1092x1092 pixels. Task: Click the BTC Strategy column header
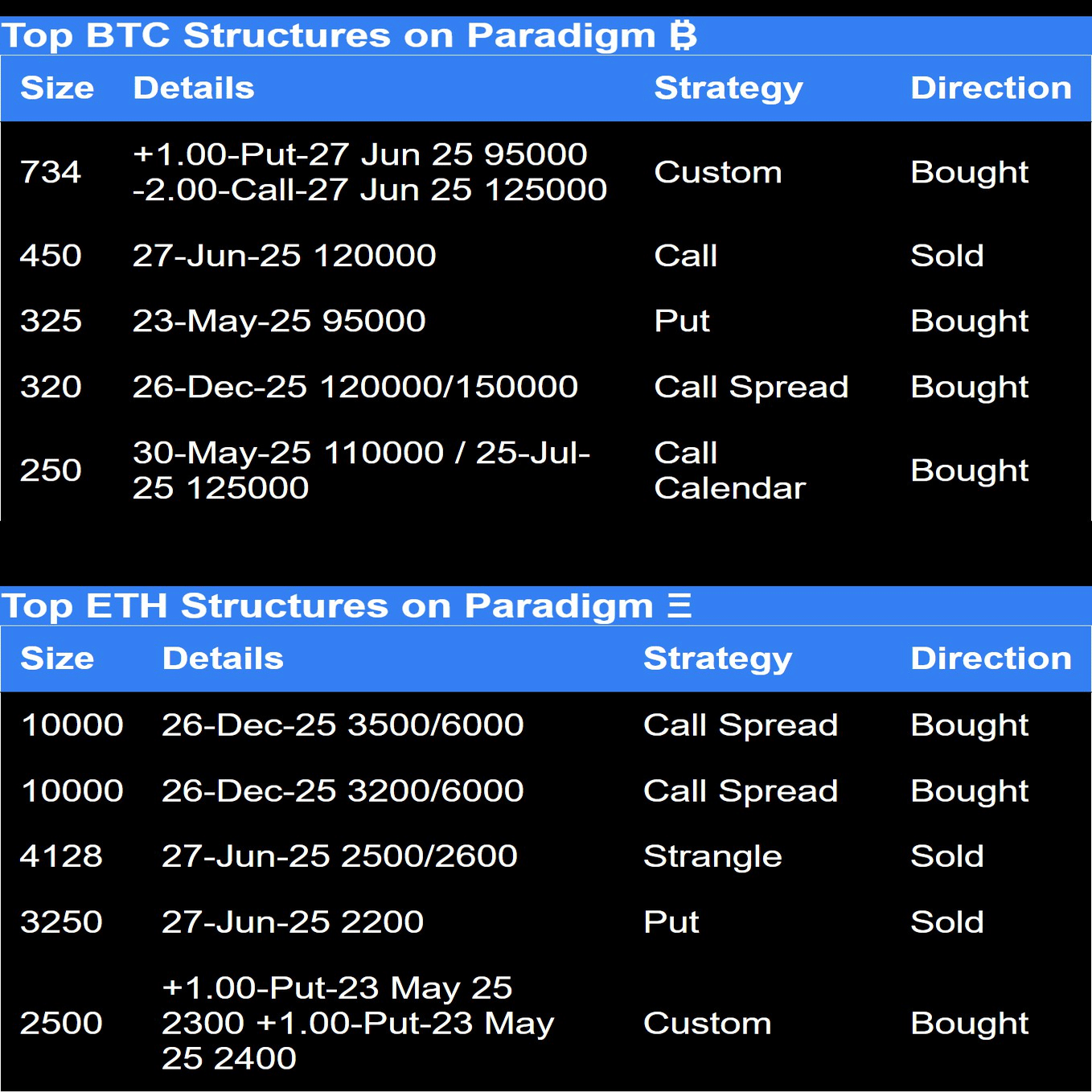coord(729,89)
